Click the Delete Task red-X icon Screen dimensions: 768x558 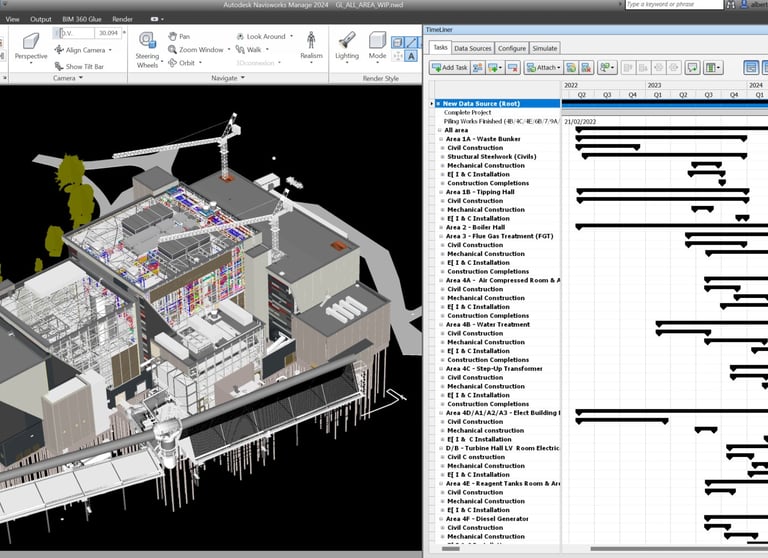coord(512,68)
